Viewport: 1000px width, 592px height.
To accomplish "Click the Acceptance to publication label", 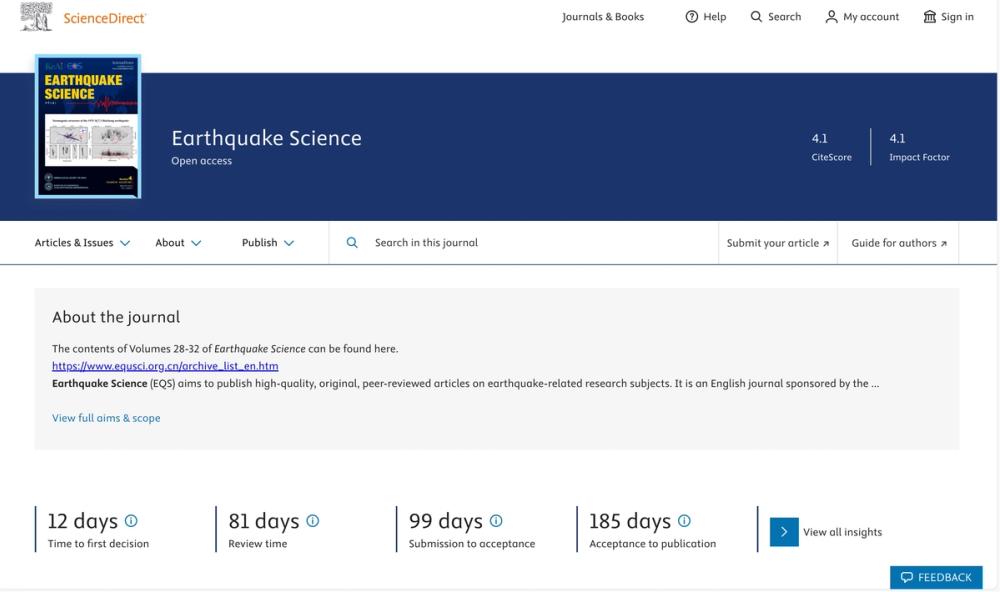I will [x=652, y=544].
